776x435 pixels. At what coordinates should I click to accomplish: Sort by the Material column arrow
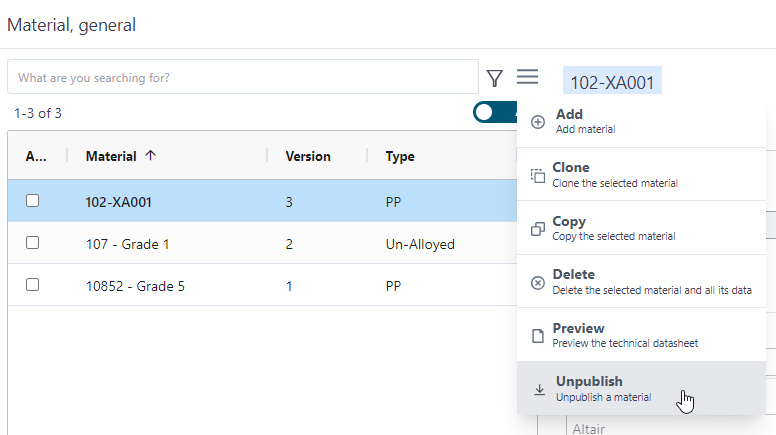click(x=150, y=155)
